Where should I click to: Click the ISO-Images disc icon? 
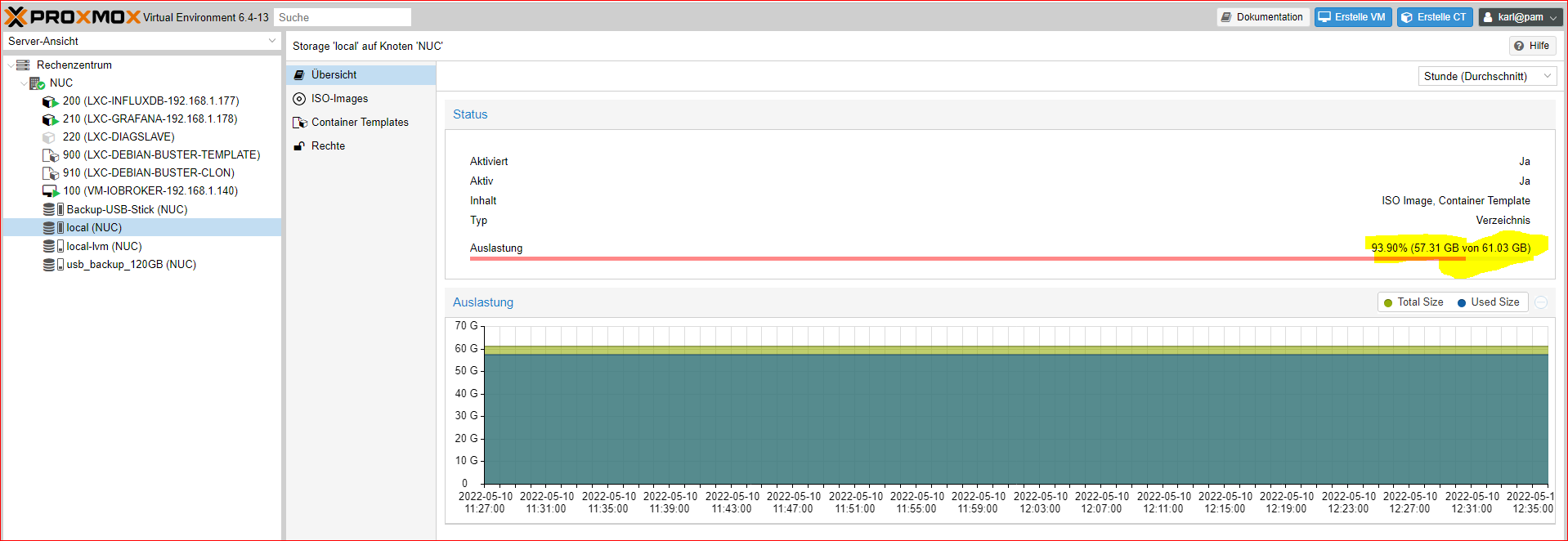pyautogui.click(x=299, y=98)
